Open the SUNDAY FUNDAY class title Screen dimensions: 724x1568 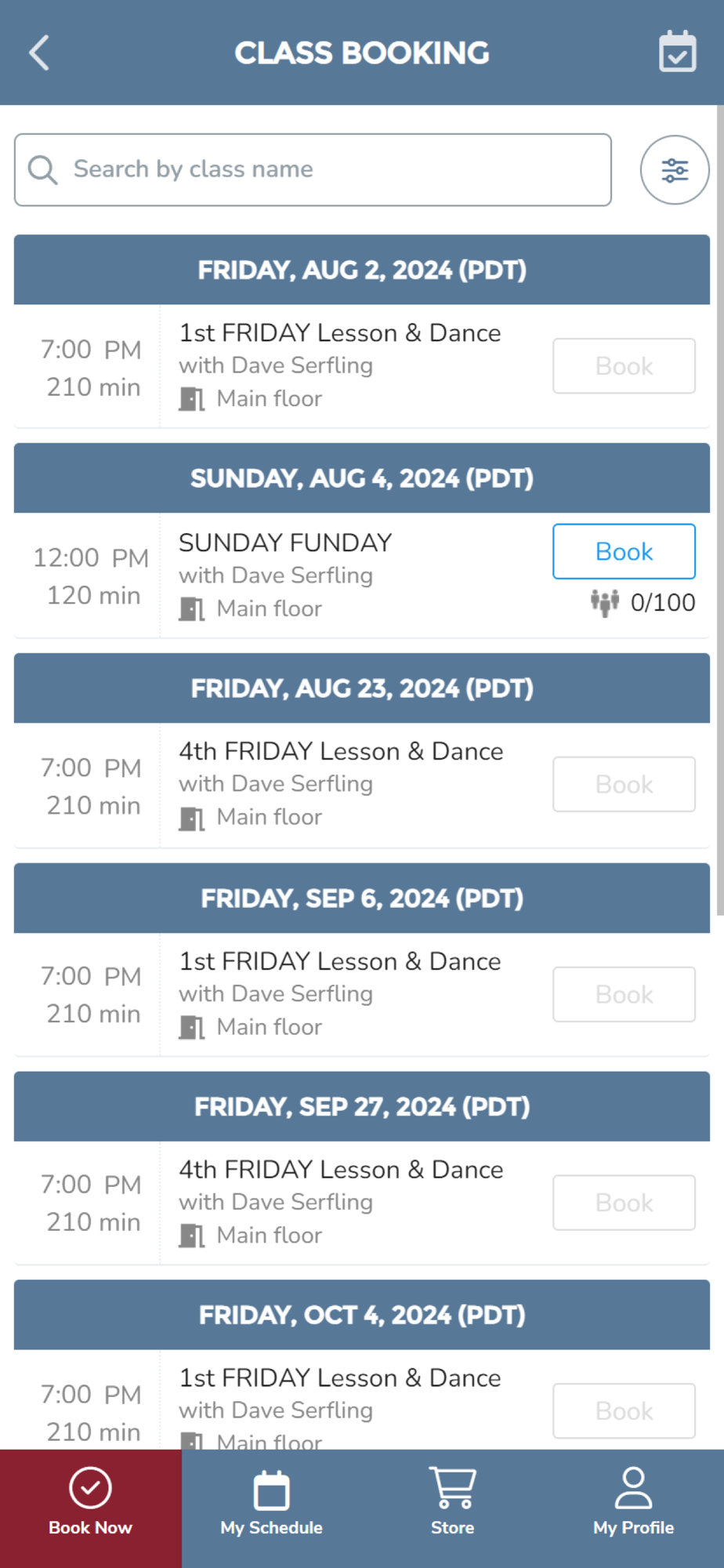point(285,543)
